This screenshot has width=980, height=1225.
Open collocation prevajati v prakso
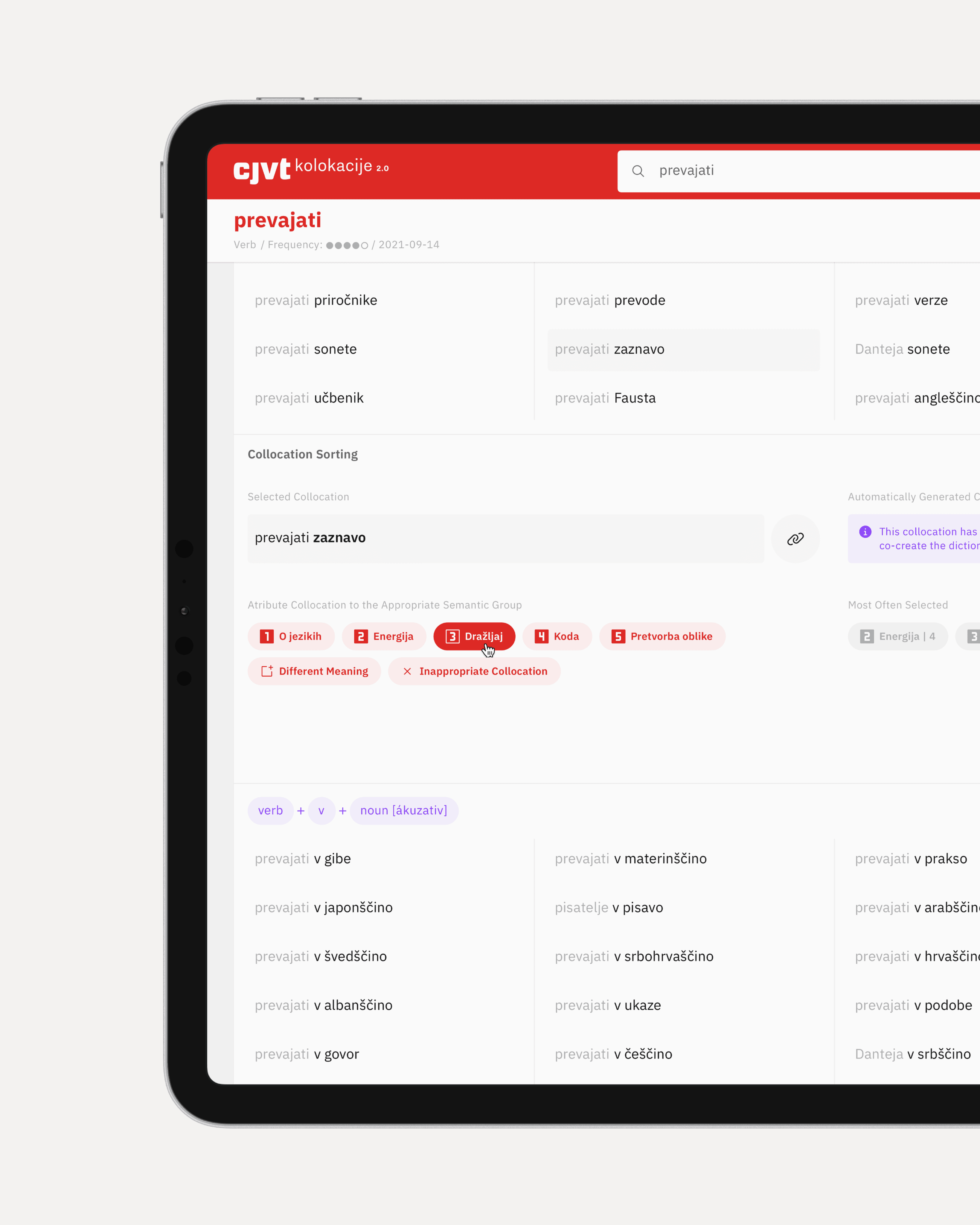click(x=911, y=859)
